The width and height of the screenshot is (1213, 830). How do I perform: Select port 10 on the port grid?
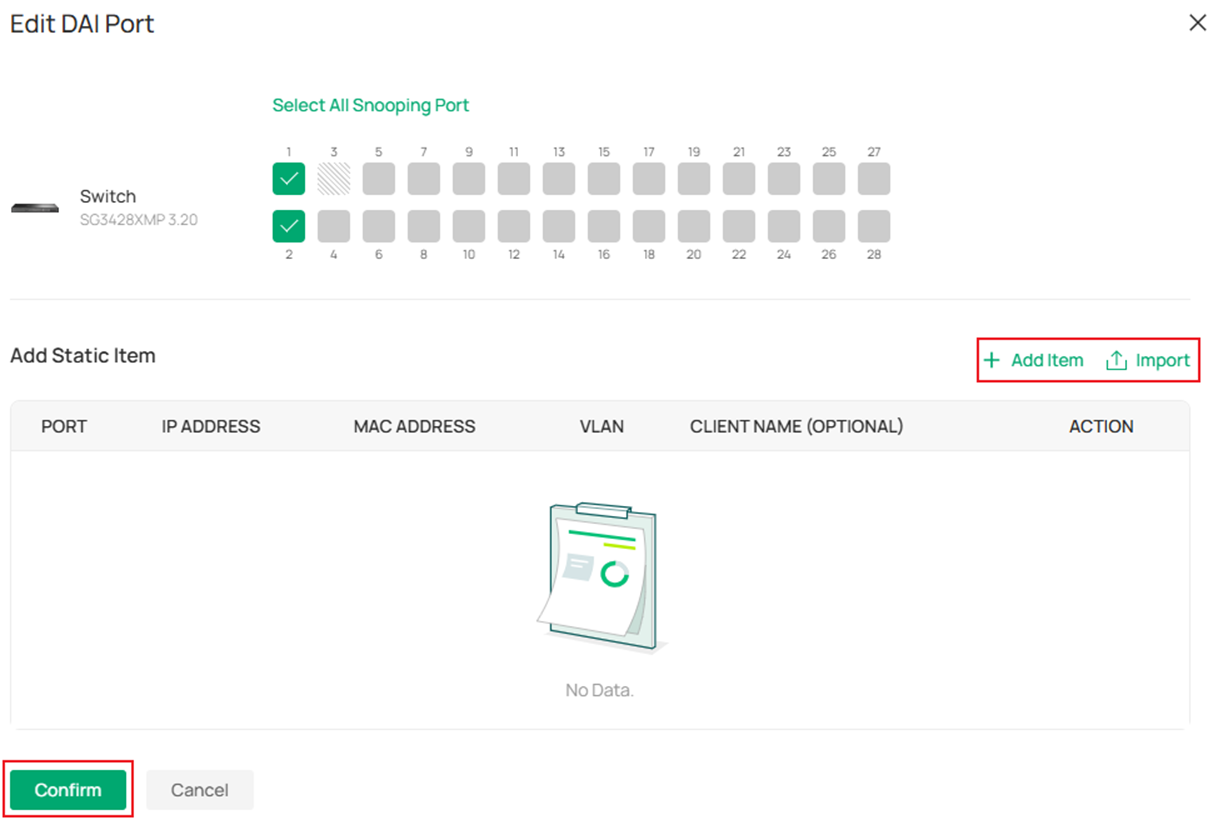(x=468, y=227)
